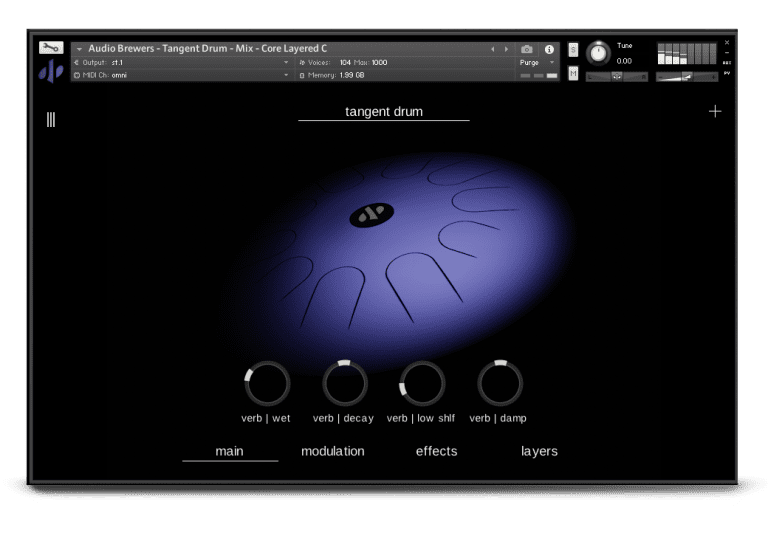Select previous preset with left arrow
The height and width of the screenshot is (533, 768).
click(x=493, y=49)
